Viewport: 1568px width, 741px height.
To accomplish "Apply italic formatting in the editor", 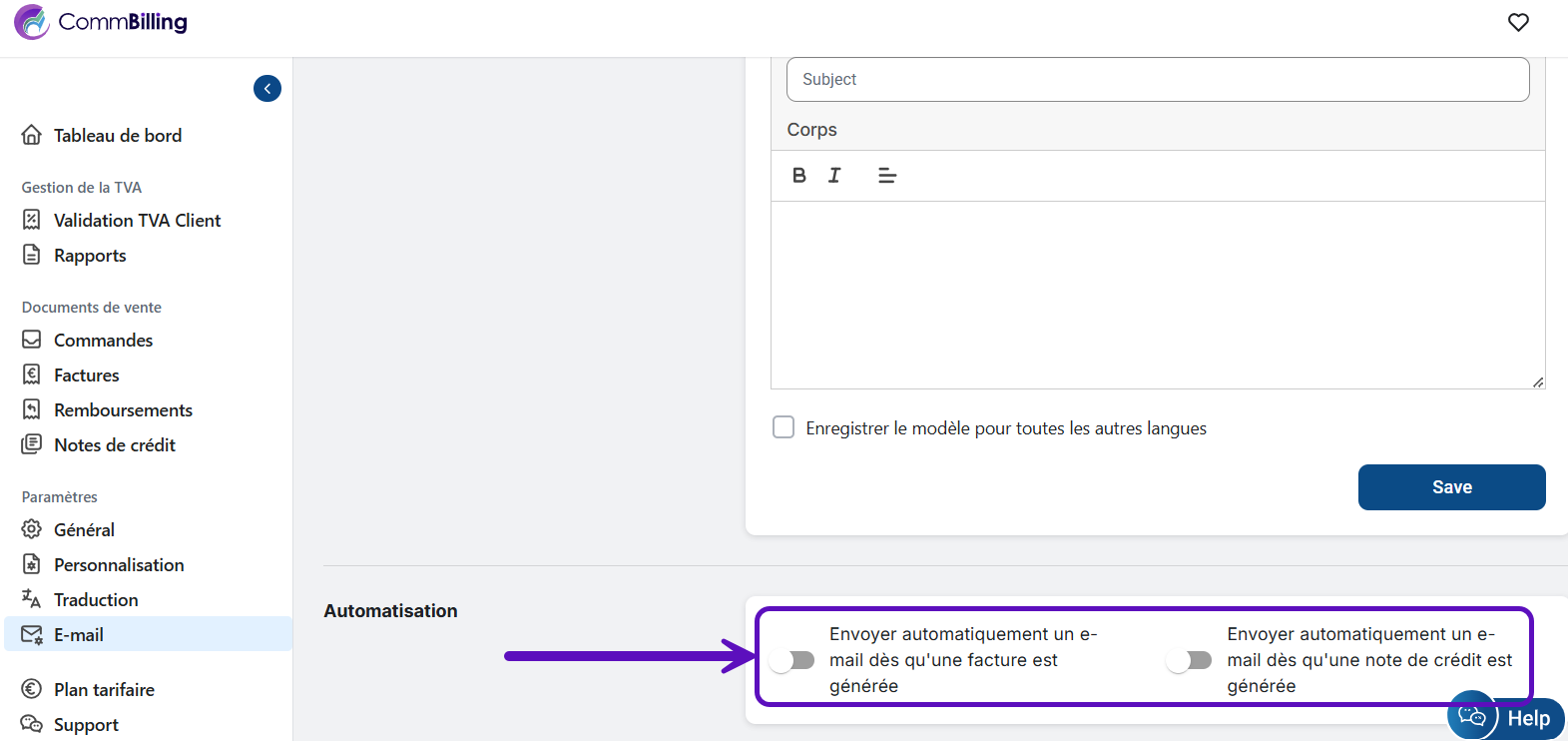I will (x=834, y=176).
